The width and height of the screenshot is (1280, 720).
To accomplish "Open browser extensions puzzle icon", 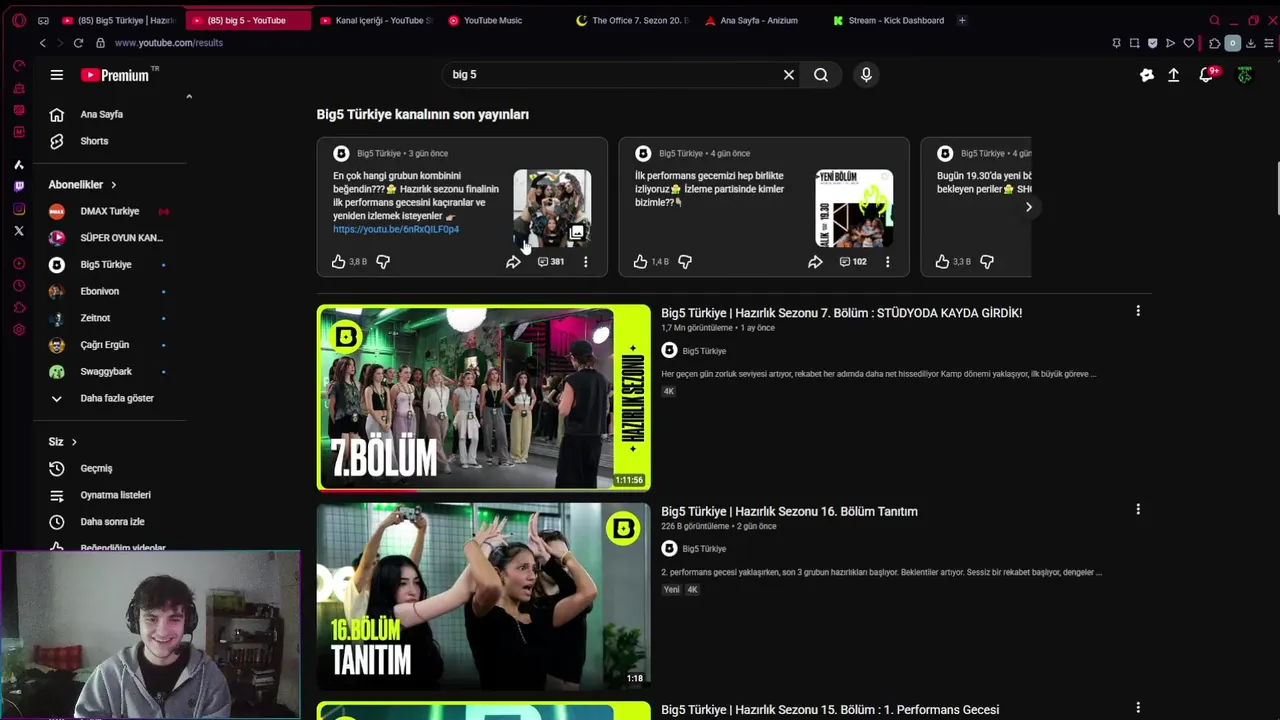I will pos(1214,43).
